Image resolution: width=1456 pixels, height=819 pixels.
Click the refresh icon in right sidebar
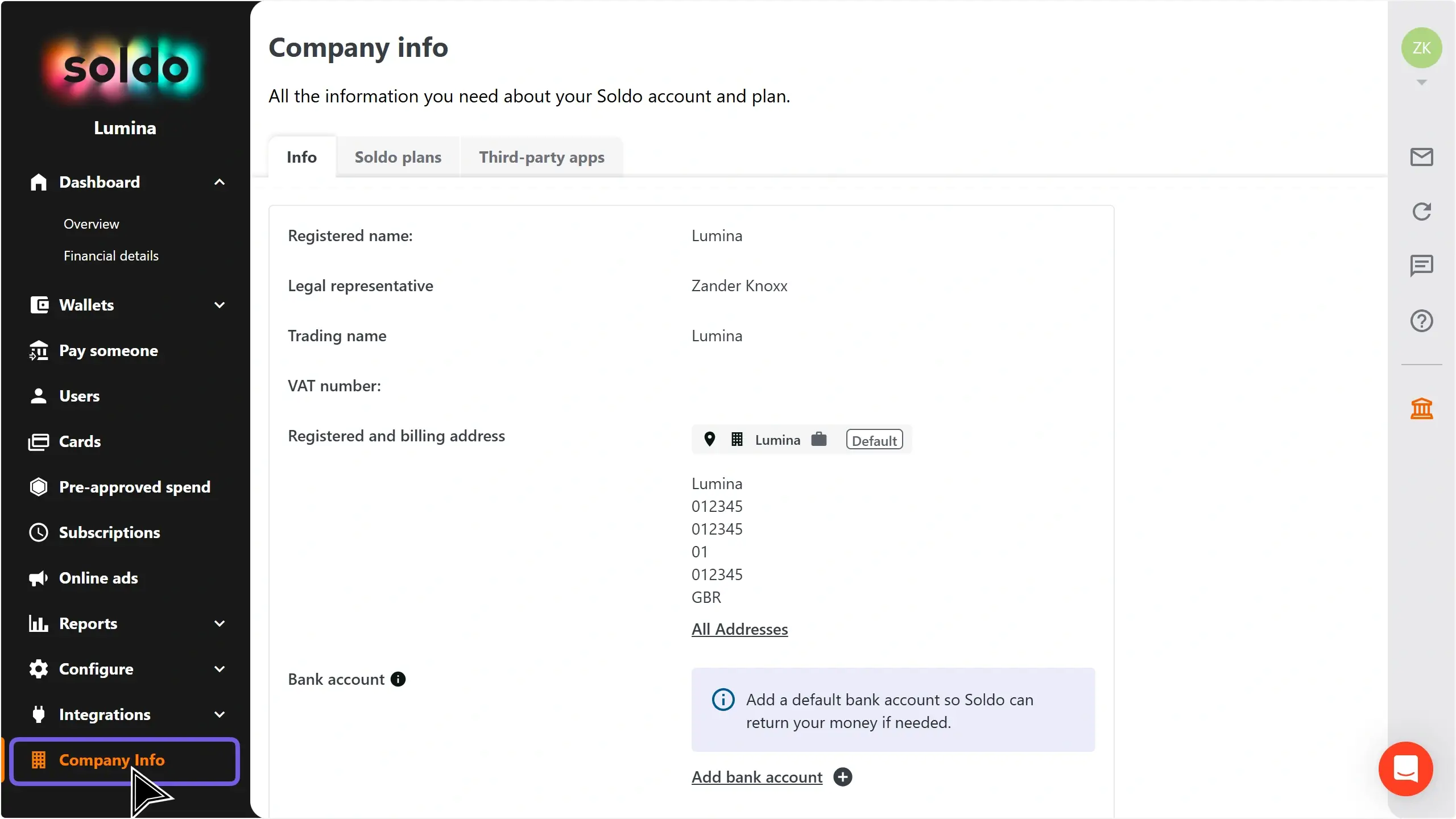(x=1421, y=212)
